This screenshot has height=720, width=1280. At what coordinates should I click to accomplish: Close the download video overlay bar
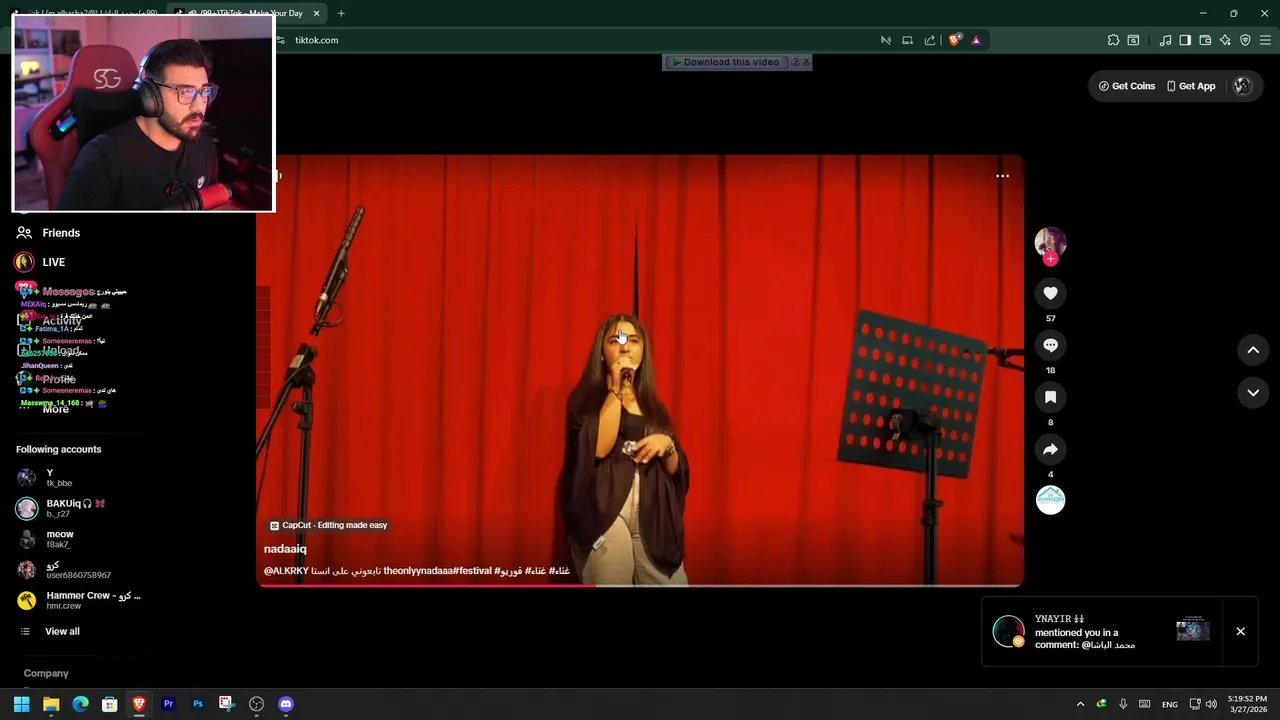tap(806, 62)
